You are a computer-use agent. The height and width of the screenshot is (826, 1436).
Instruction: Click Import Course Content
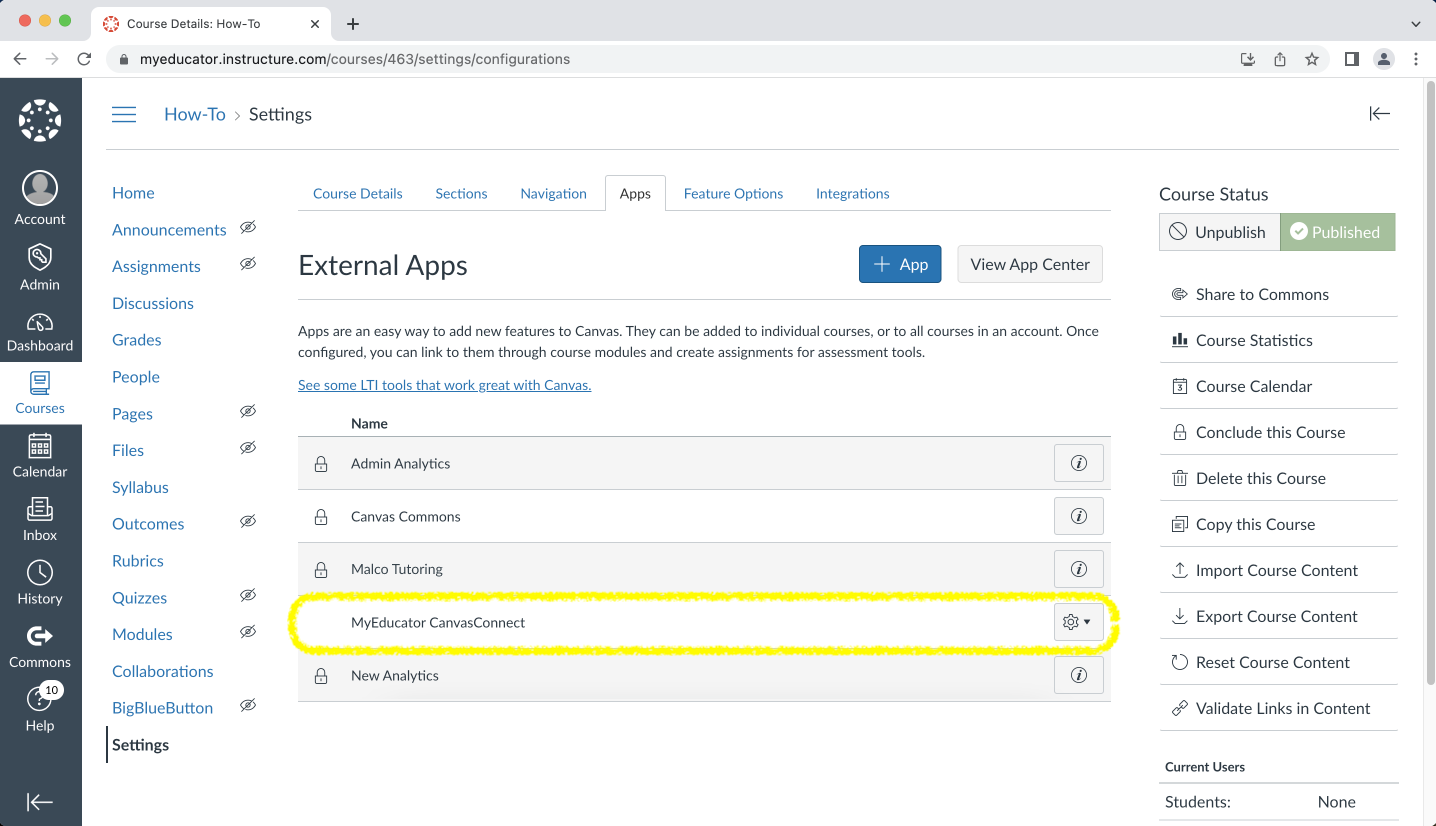point(1278,570)
